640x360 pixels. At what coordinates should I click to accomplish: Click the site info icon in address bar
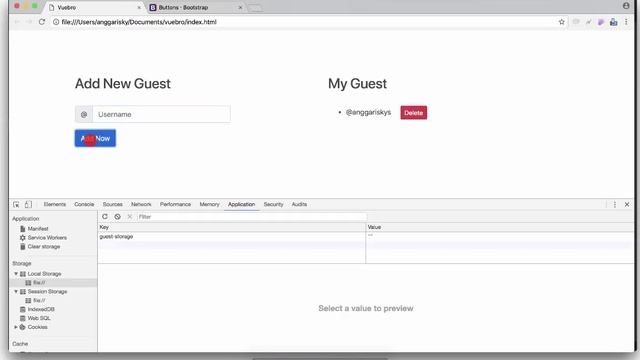[56, 22]
